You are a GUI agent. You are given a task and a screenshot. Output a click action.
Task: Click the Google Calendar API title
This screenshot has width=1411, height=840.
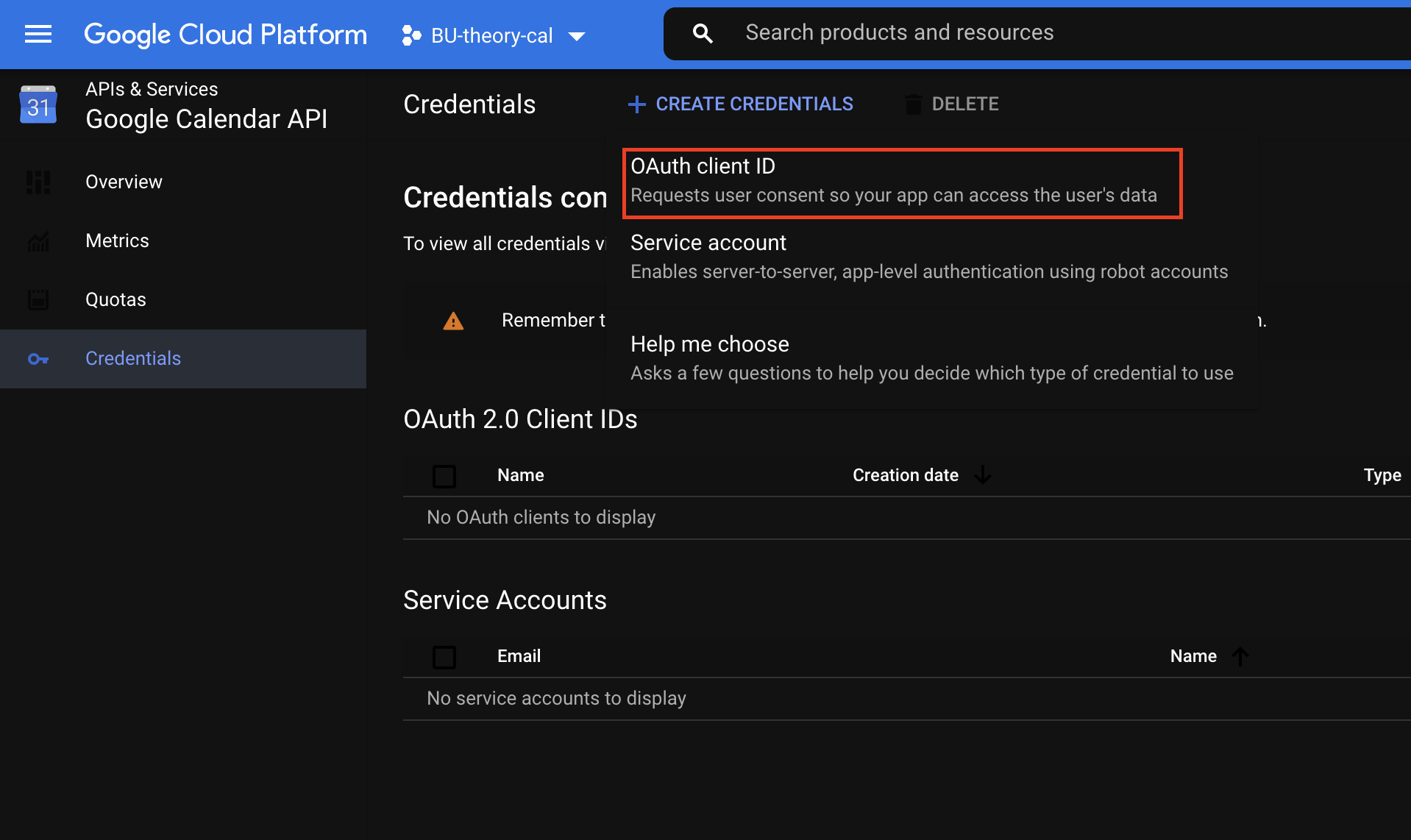click(207, 119)
